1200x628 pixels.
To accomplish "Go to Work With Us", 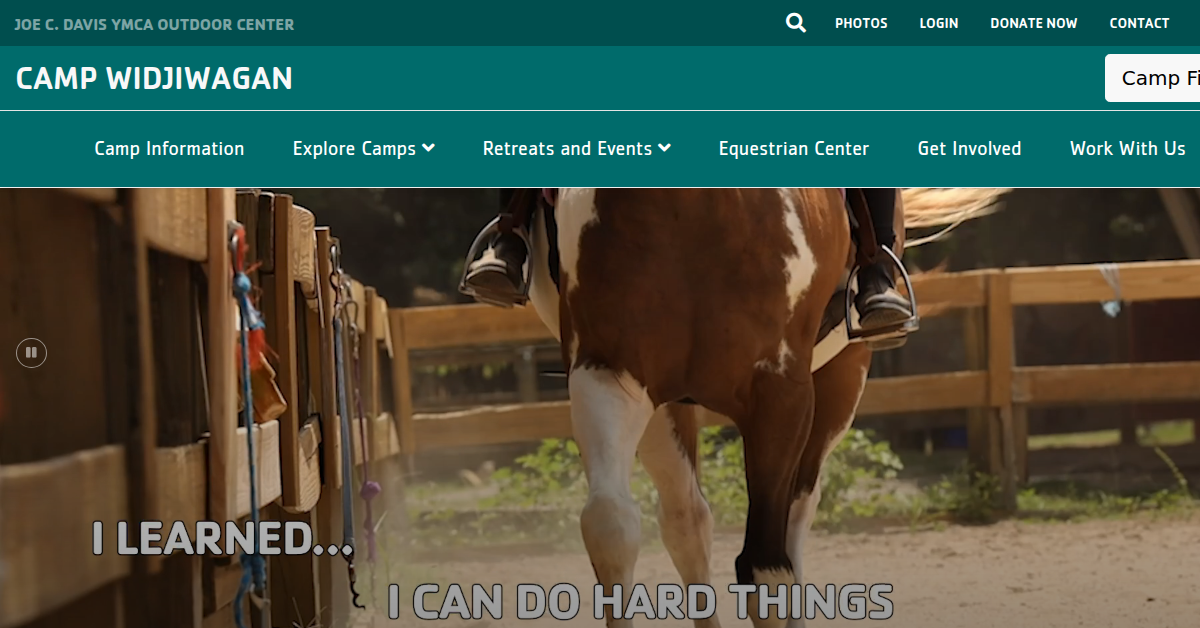I will point(1127,148).
